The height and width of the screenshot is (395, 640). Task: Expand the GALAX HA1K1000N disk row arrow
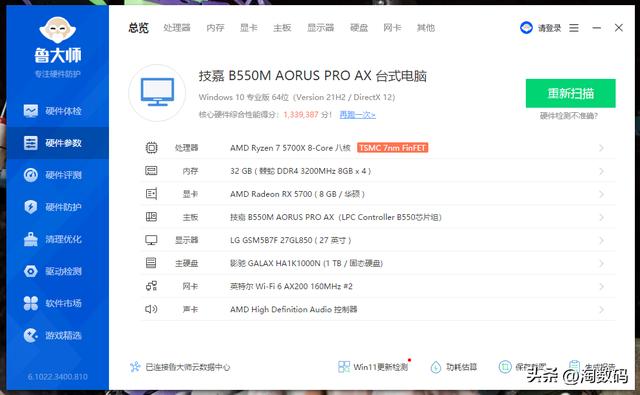(601, 263)
